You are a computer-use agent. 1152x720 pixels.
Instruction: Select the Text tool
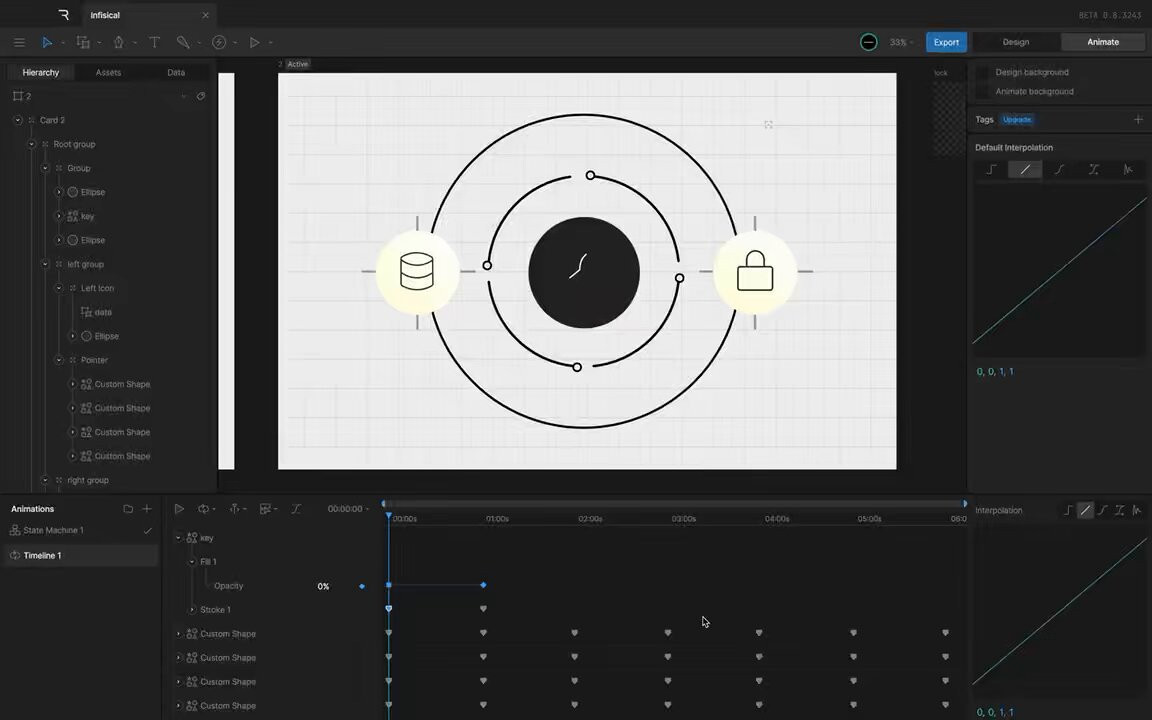pyautogui.click(x=154, y=42)
